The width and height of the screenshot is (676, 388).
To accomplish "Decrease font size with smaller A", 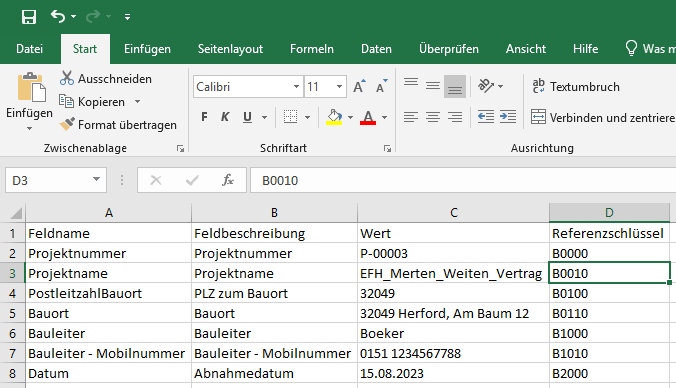I will 382,87.
